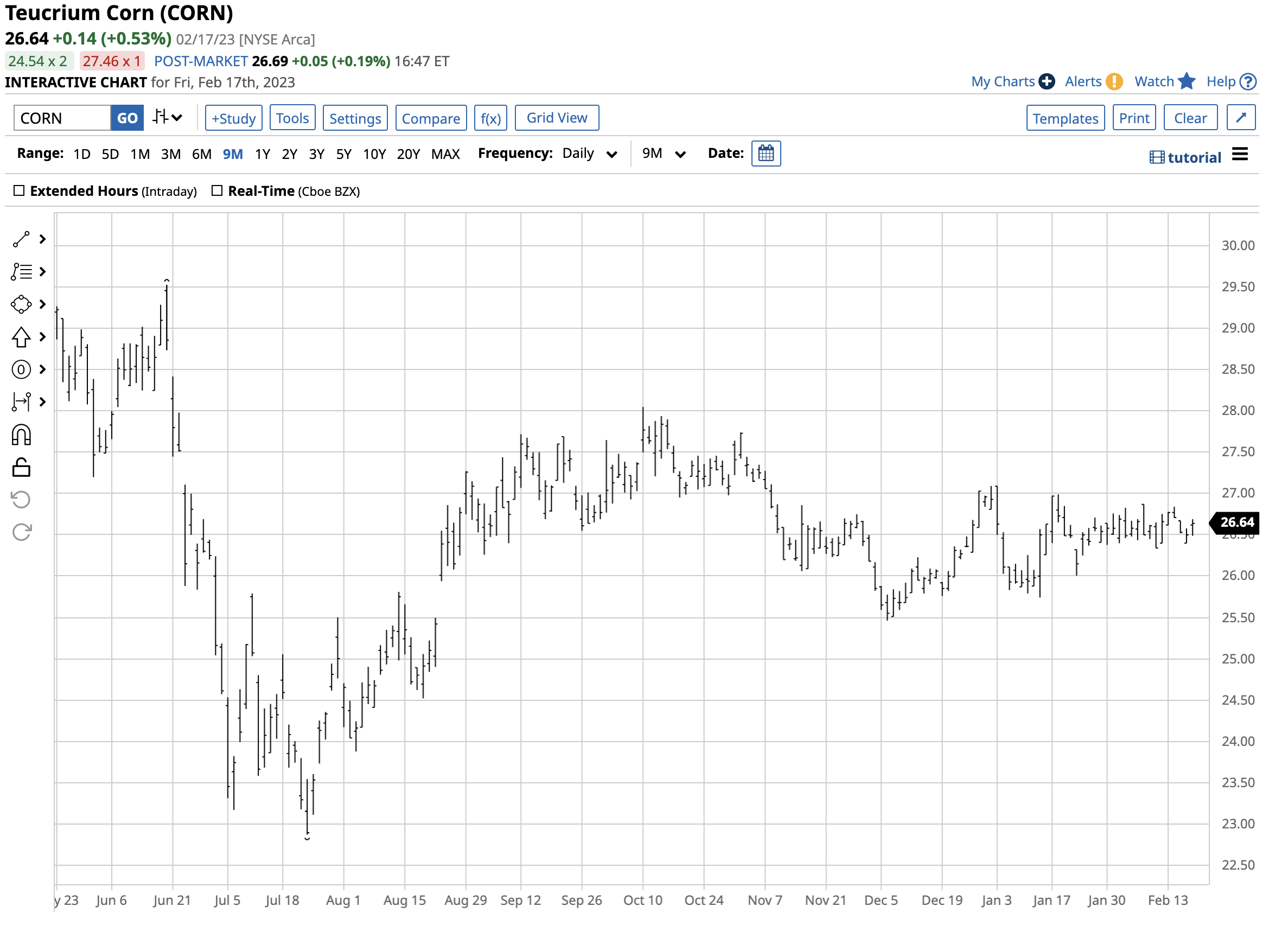The image size is (1288, 932).
Task: Set range to 6M
Action: click(202, 155)
